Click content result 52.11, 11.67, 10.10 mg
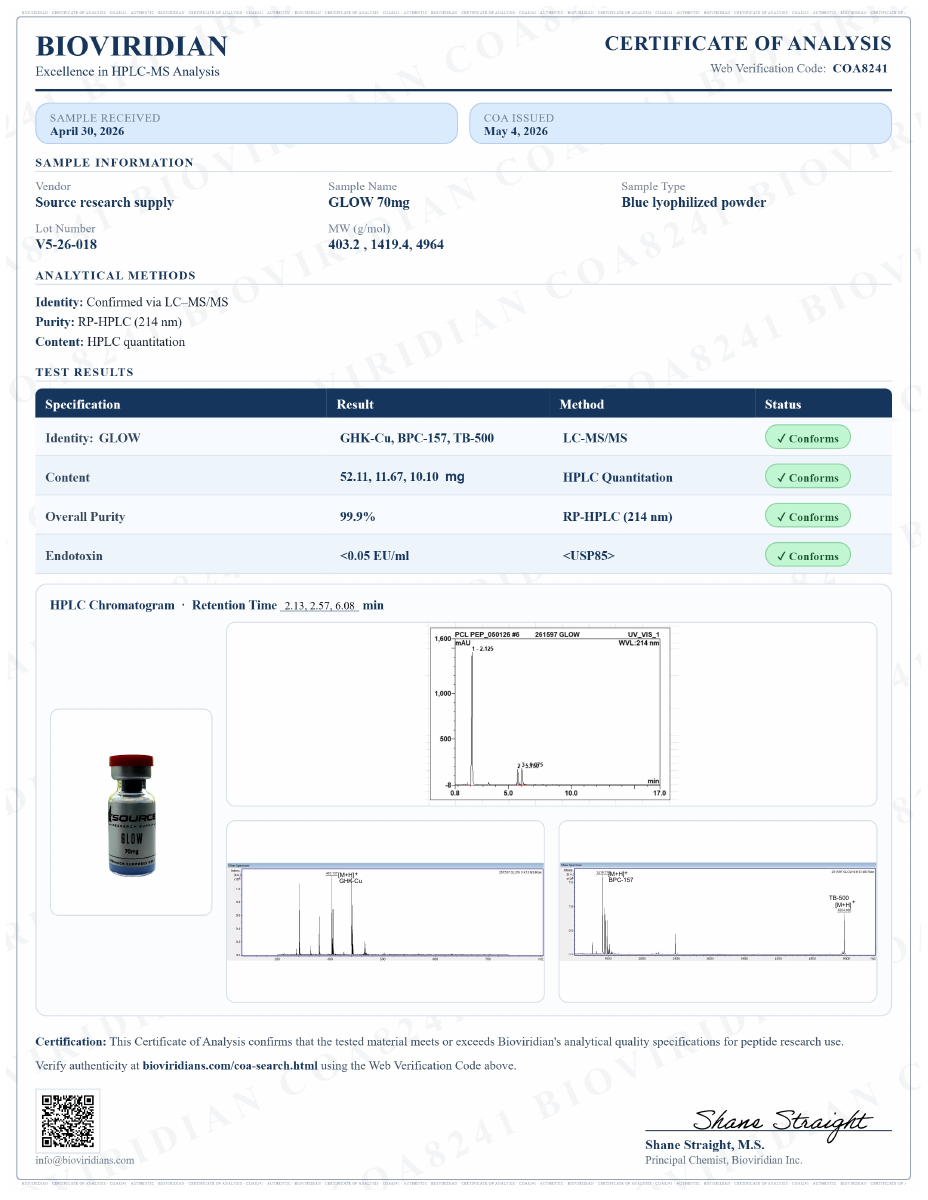 (402, 477)
